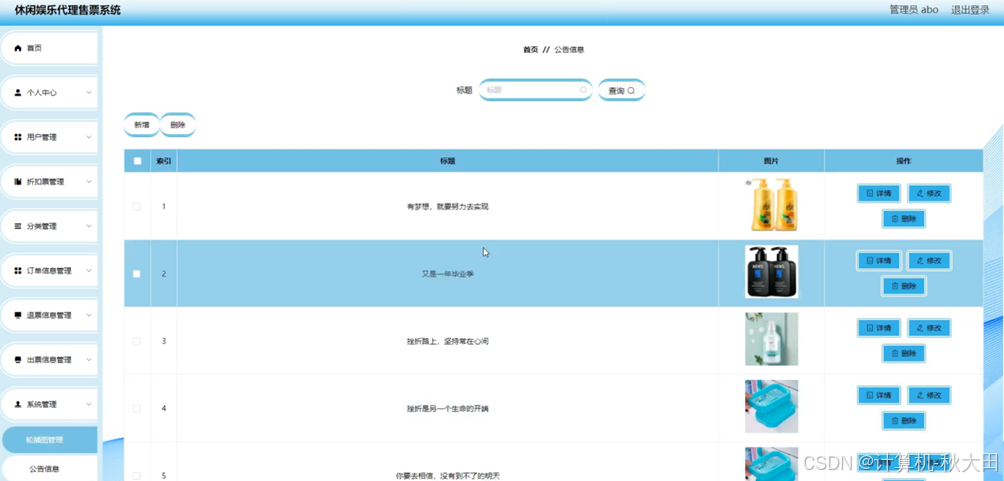Check the checkbox for row 2
Viewport: 1004px width, 481px height.
136,273
